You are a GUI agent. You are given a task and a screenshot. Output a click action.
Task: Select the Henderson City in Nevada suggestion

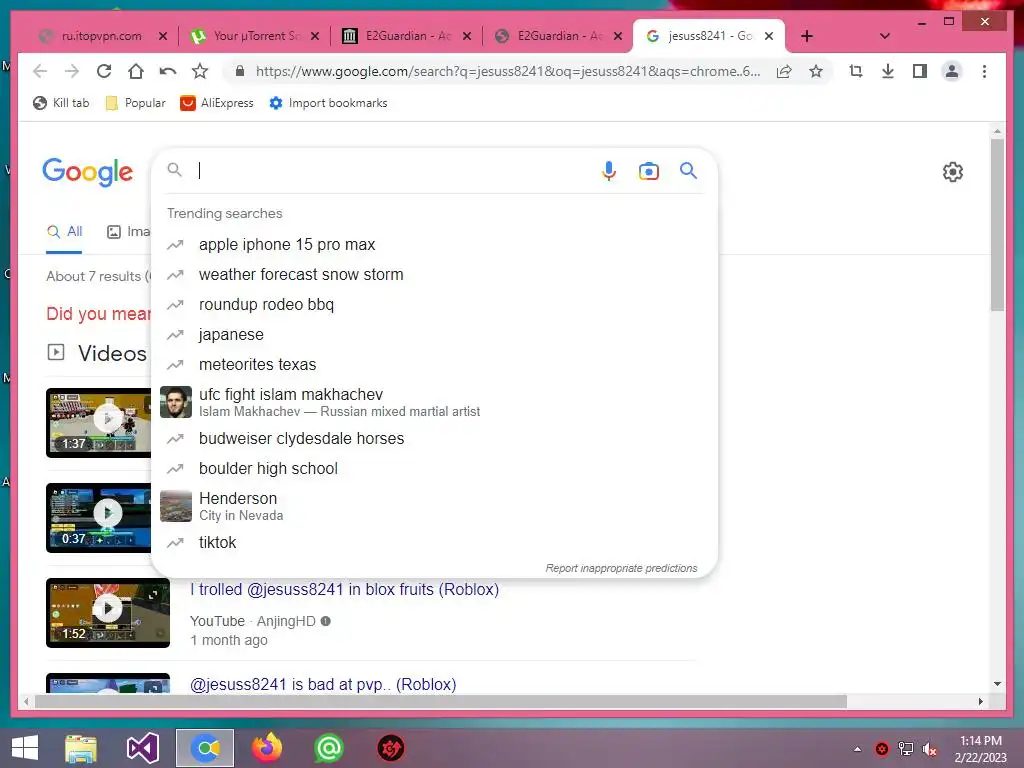click(434, 506)
